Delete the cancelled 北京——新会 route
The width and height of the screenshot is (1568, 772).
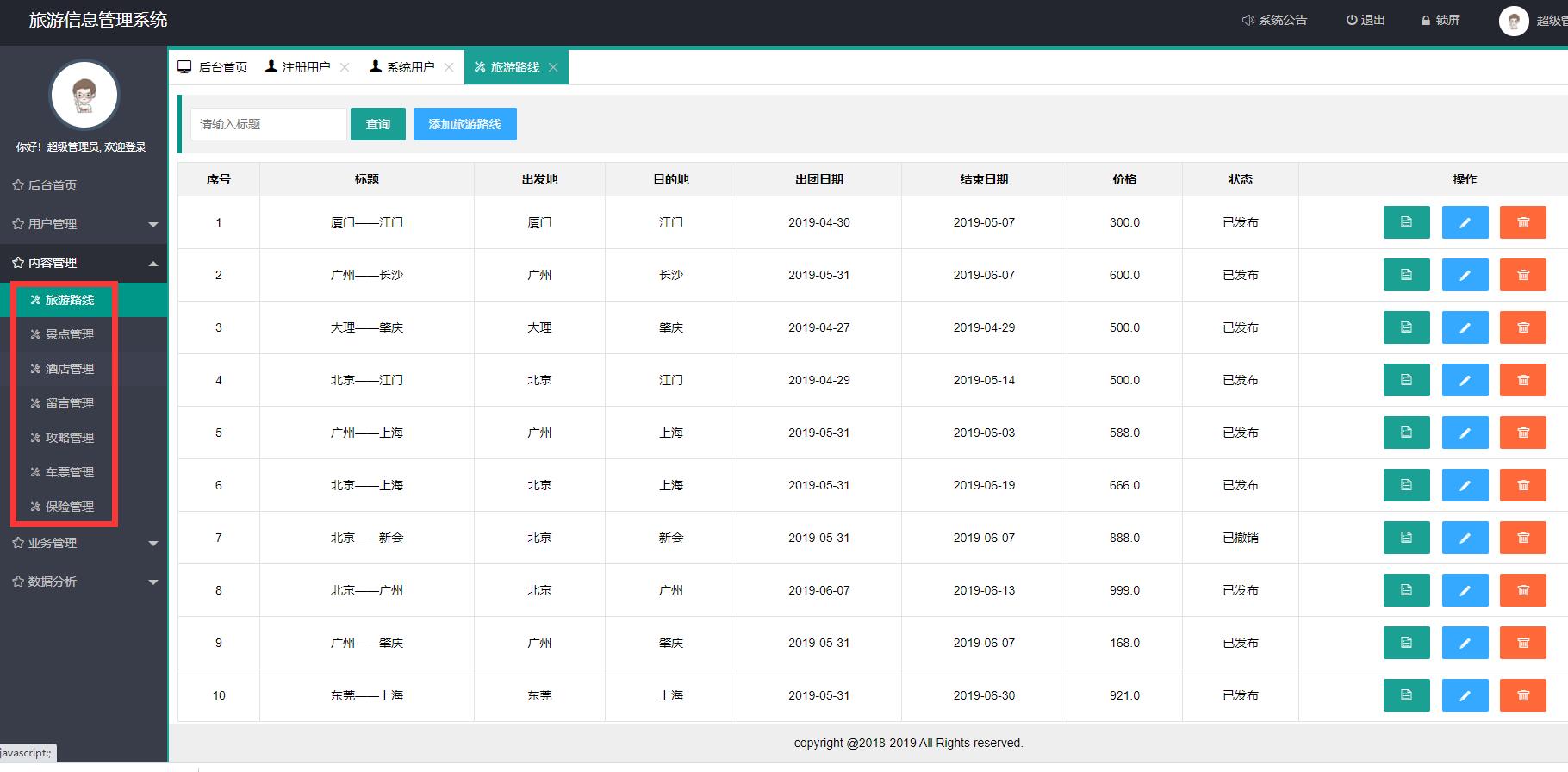coord(1522,538)
